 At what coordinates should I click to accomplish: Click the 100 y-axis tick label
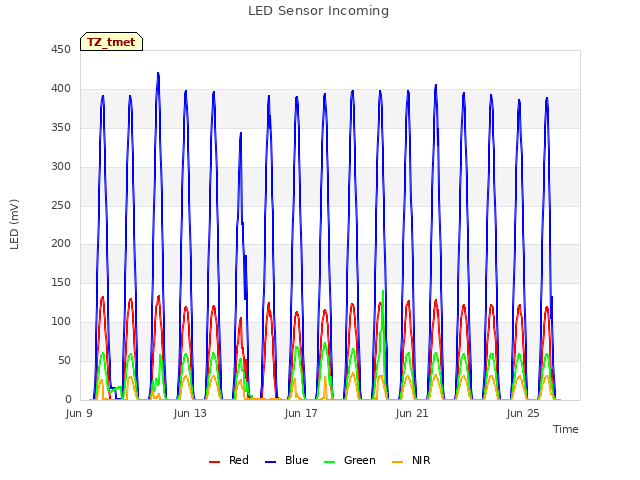click(x=61, y=322)
